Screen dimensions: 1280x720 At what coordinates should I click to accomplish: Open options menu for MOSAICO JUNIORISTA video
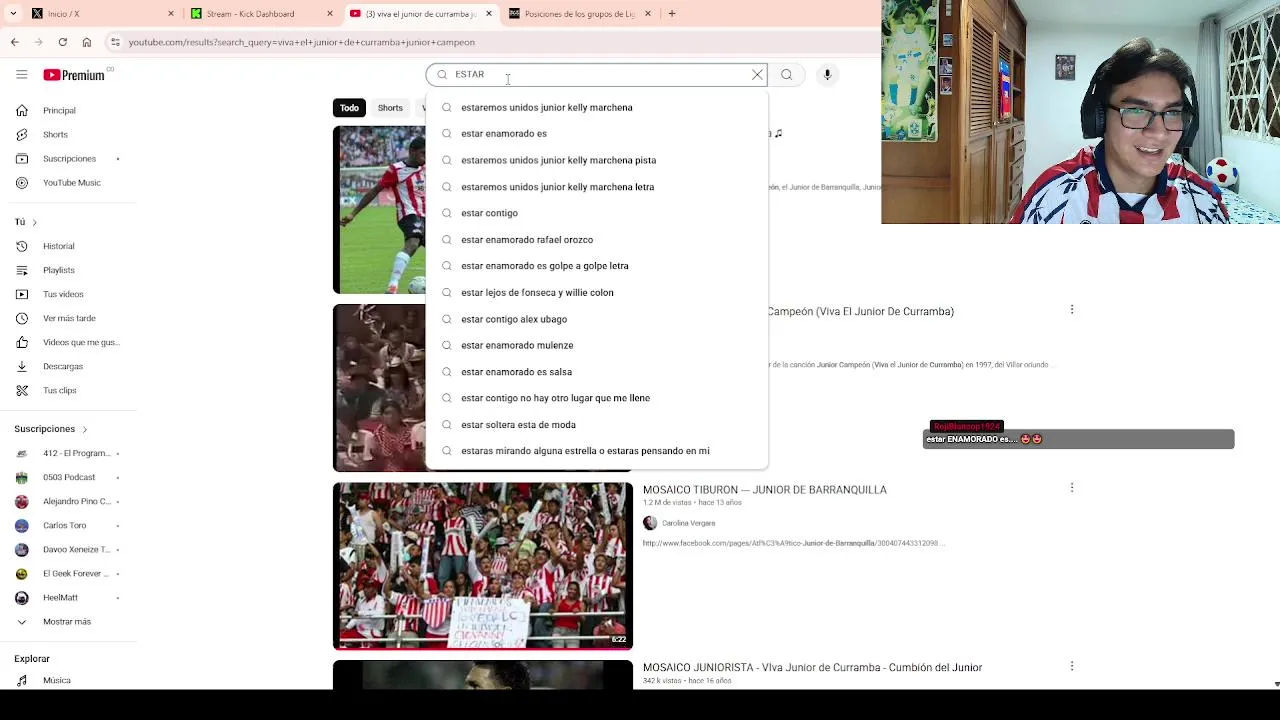tap(1072, 666)
